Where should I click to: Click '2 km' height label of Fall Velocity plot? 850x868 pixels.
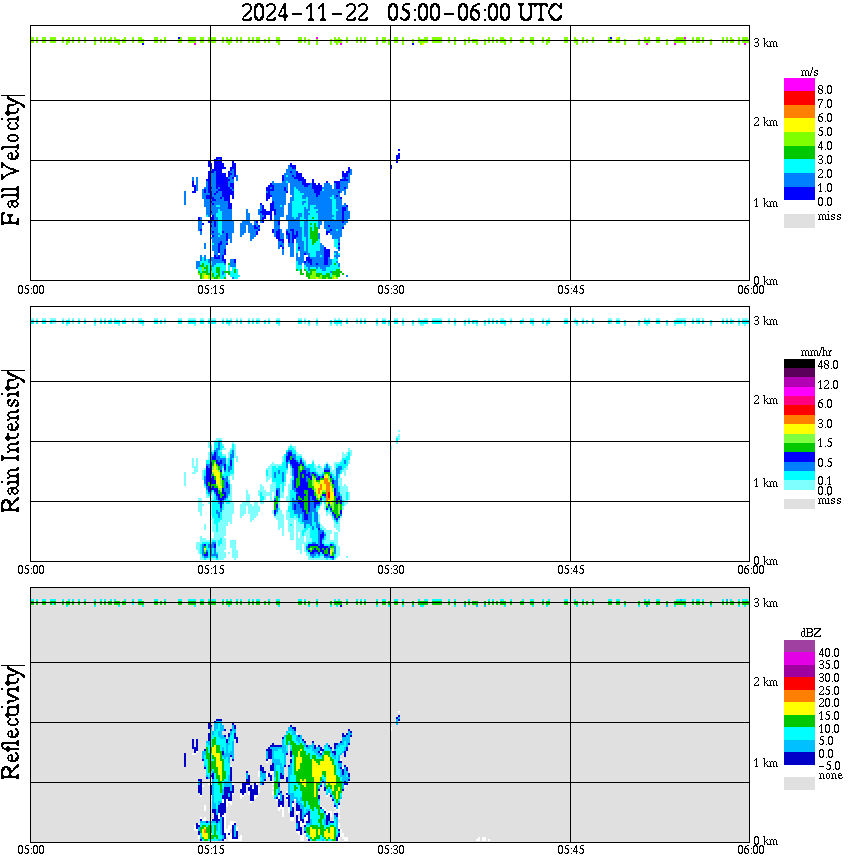tap(765, 122)
